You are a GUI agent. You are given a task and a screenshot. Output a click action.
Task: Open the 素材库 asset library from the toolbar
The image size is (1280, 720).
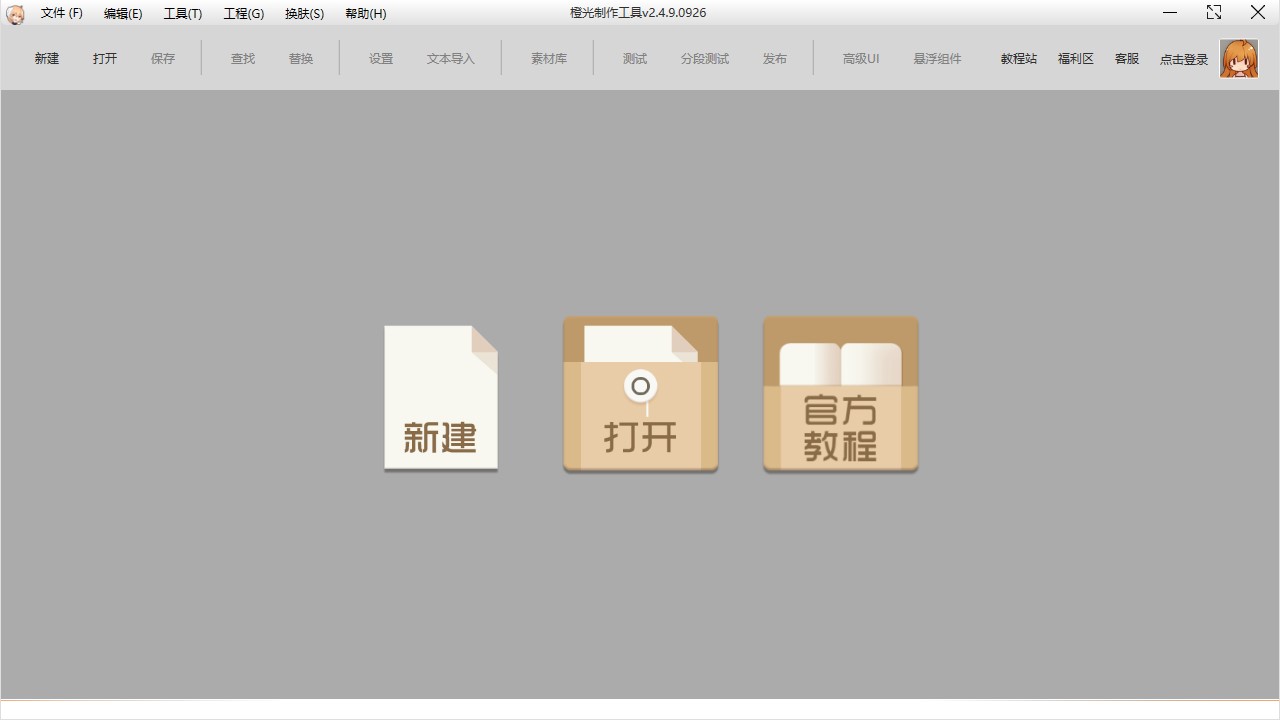pyautogui.click(x=549, y=58)
